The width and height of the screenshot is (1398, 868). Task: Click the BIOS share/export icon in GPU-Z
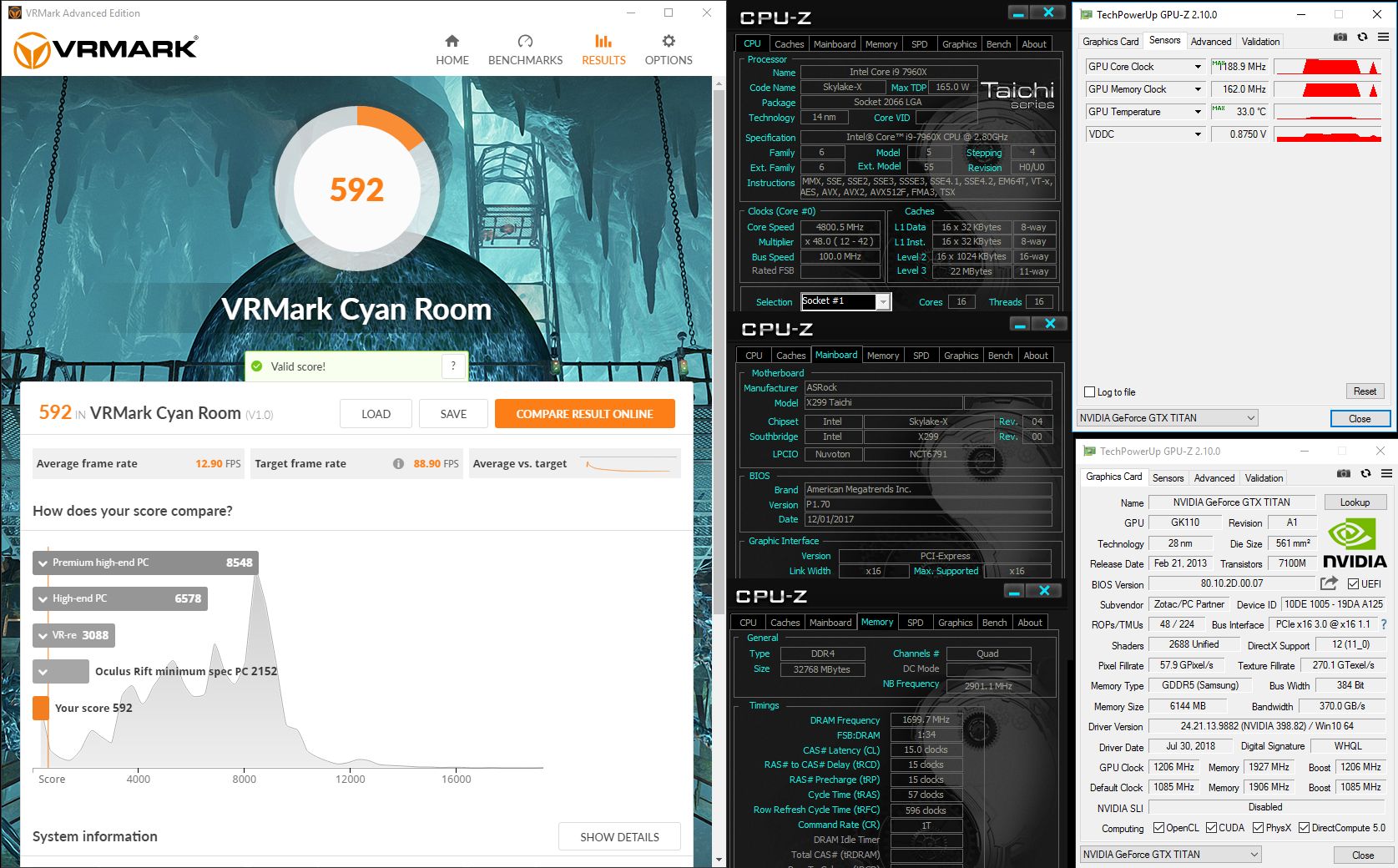pyautogui.click(x=1329, y=583)
